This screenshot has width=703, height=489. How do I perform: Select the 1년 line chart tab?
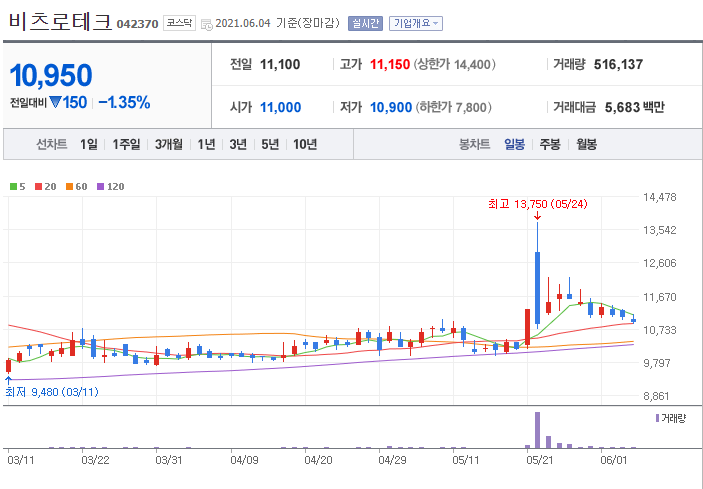coord(206,144)
